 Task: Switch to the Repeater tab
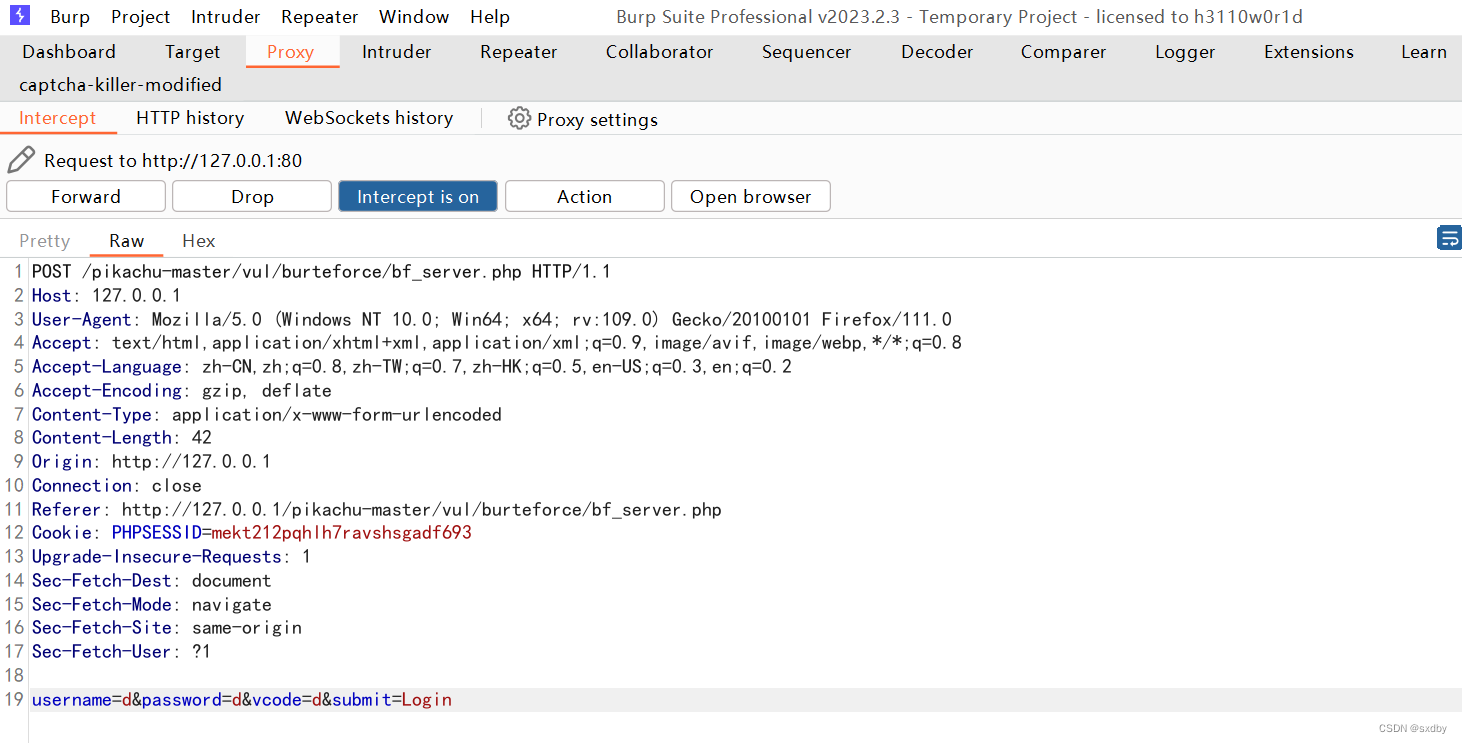tap(519, 52)
